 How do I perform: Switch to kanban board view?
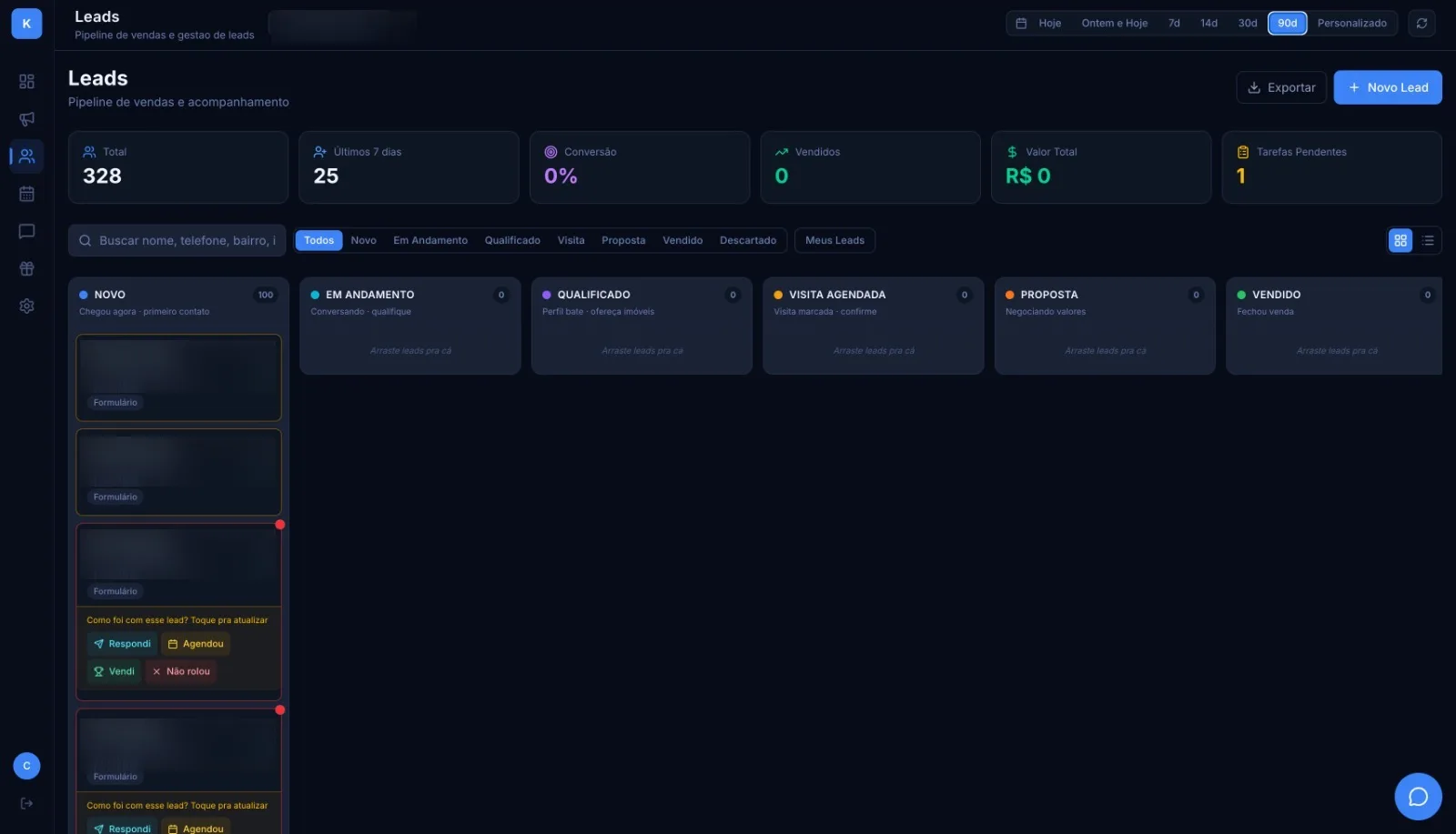point(1400,240)
